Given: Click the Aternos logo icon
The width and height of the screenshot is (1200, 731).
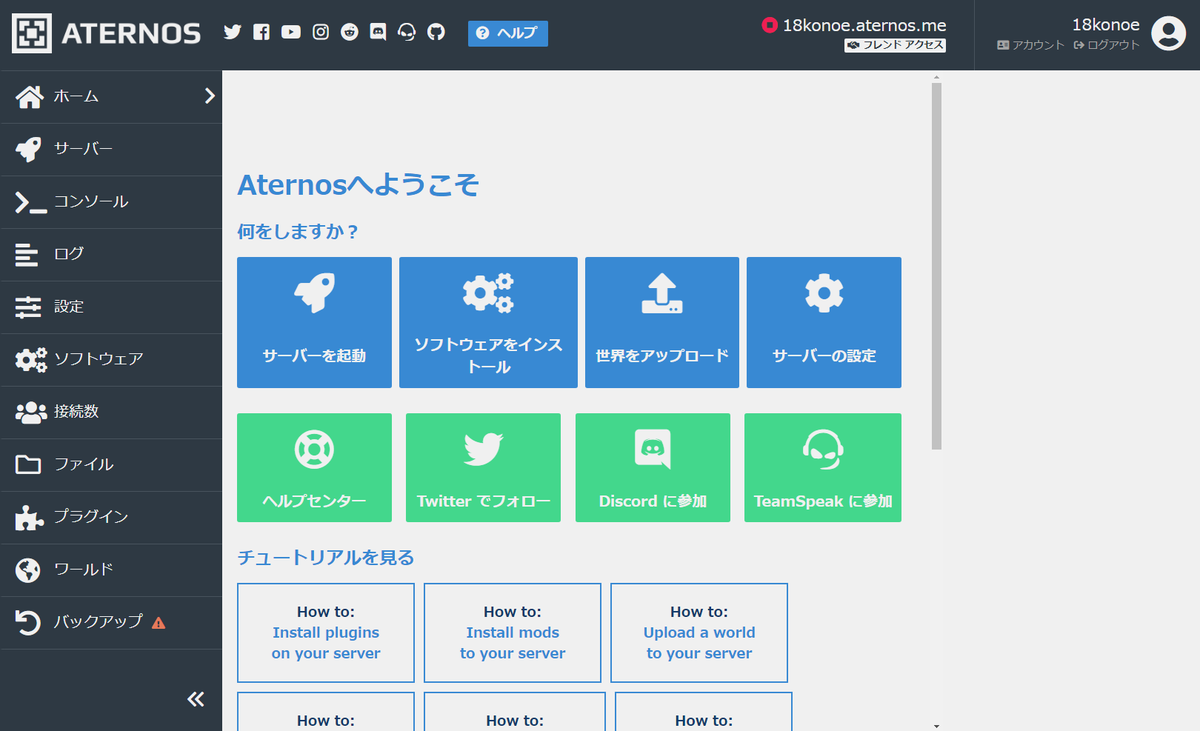Looking at the screenshot, I should click(x=31, y=33).
